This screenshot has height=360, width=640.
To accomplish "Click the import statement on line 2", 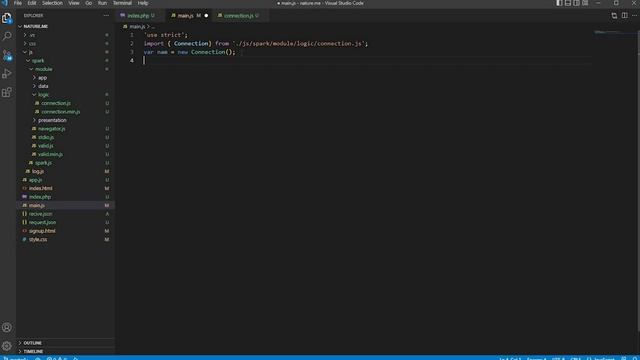I will tap(256, 43).
